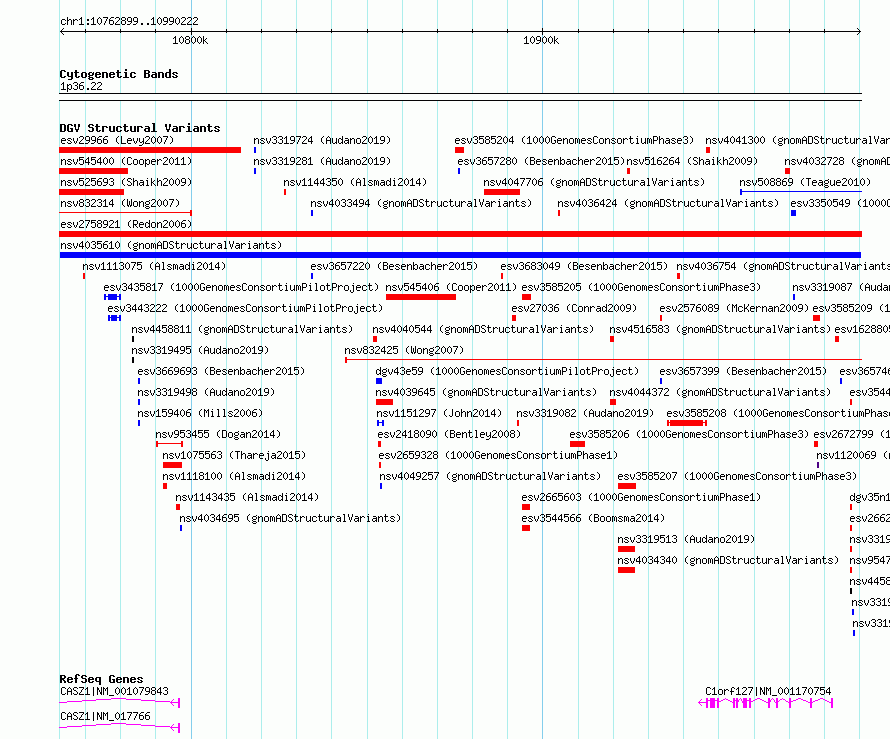Click nsv832425 (Wong2007) label
The width and height of the screenshot is (890, 739).
point(404,350)
